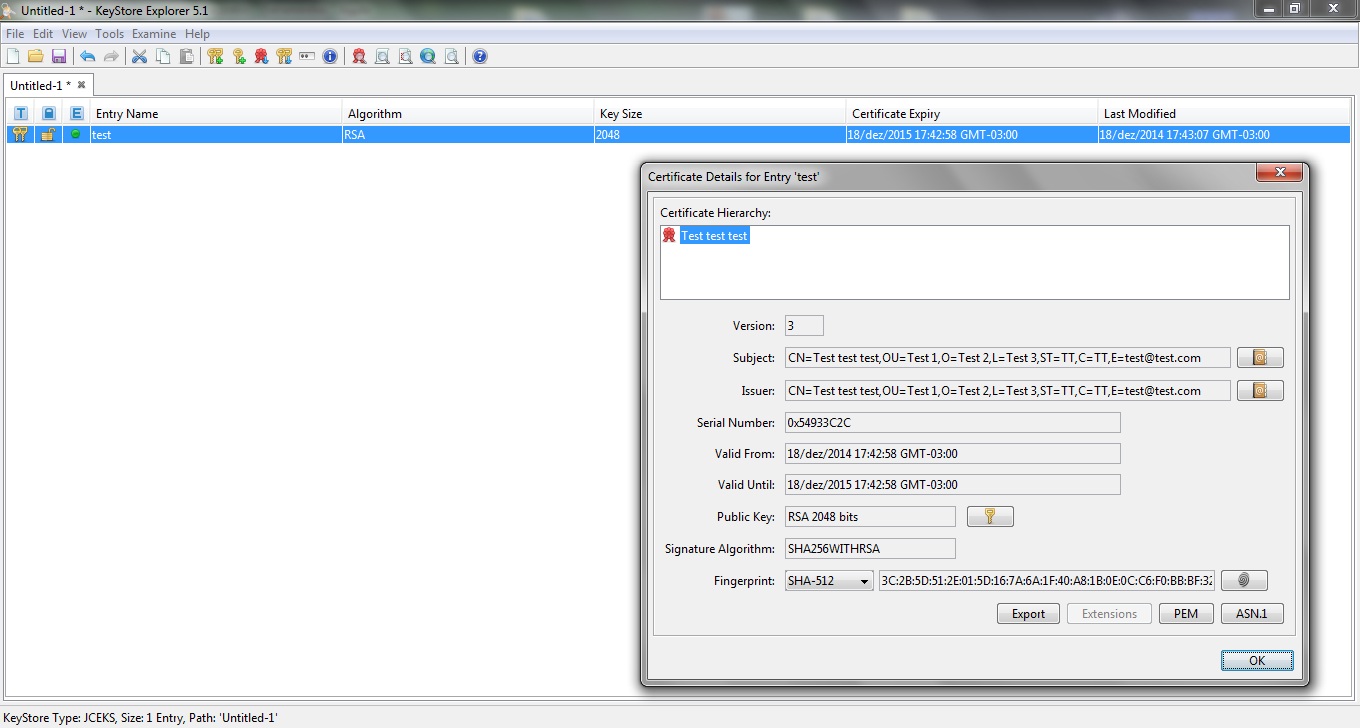This screenshot has height=728, width=1360.
Task: Click the last examine magnifier toolbar icon
Action: point(451,56)
